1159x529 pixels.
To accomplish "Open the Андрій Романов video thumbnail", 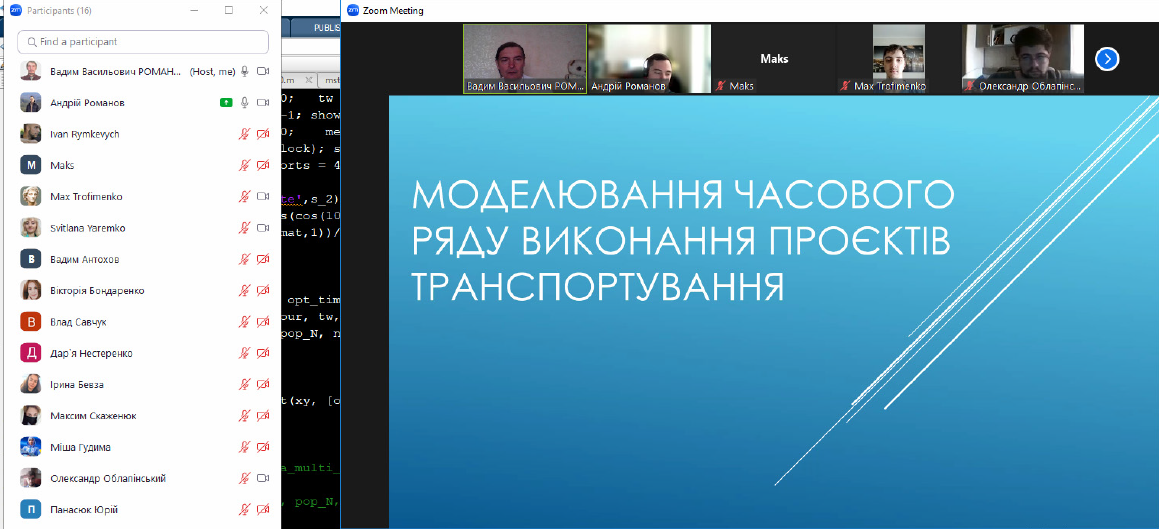I will tap(649, 58).
